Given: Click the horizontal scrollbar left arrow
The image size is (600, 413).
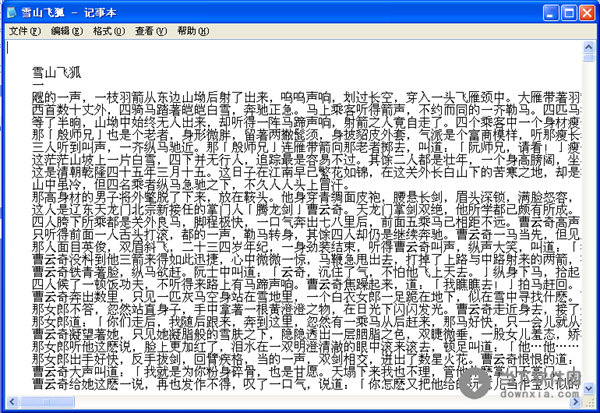Looking at the screenshot, I should click(x=12, y=402).
